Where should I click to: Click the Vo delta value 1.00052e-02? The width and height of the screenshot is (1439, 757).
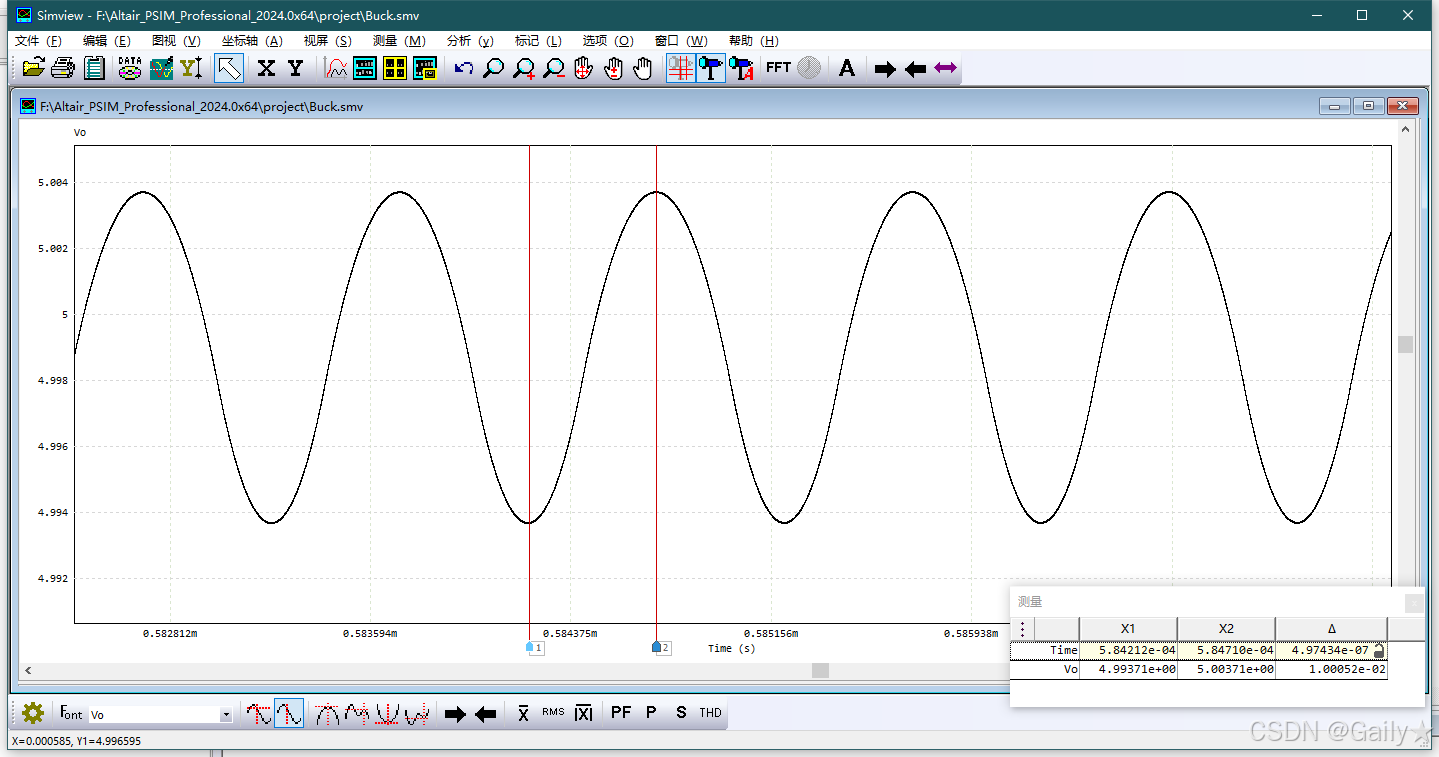[x=1331, y=670]
